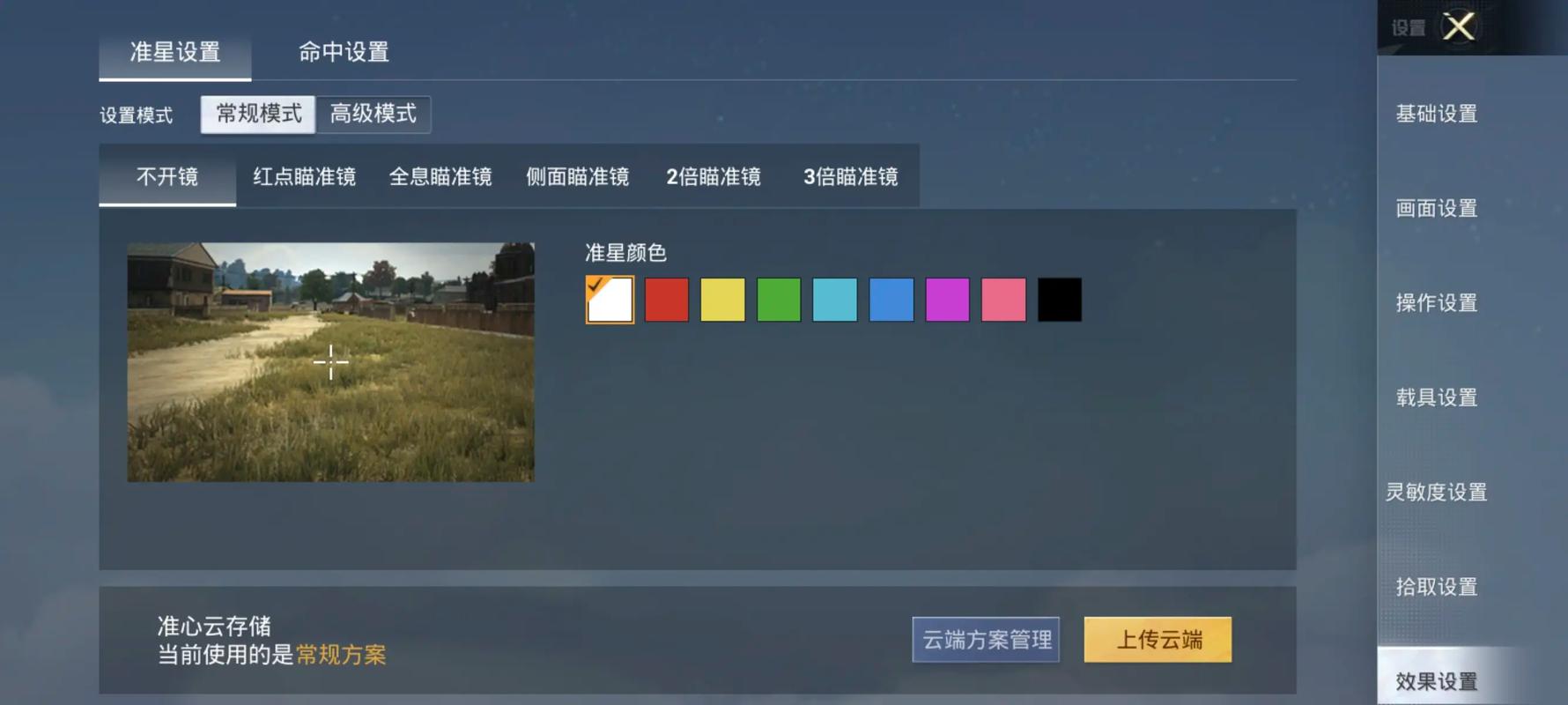Choose the blue crosshair color swatch
This screenshot has height=705, width=1568.
pos(891,300)
